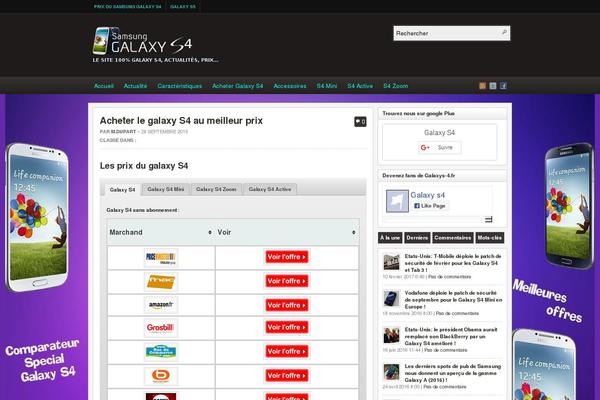
Task: Open the Twitter icon in the navbar
Action: coord(493,86)
